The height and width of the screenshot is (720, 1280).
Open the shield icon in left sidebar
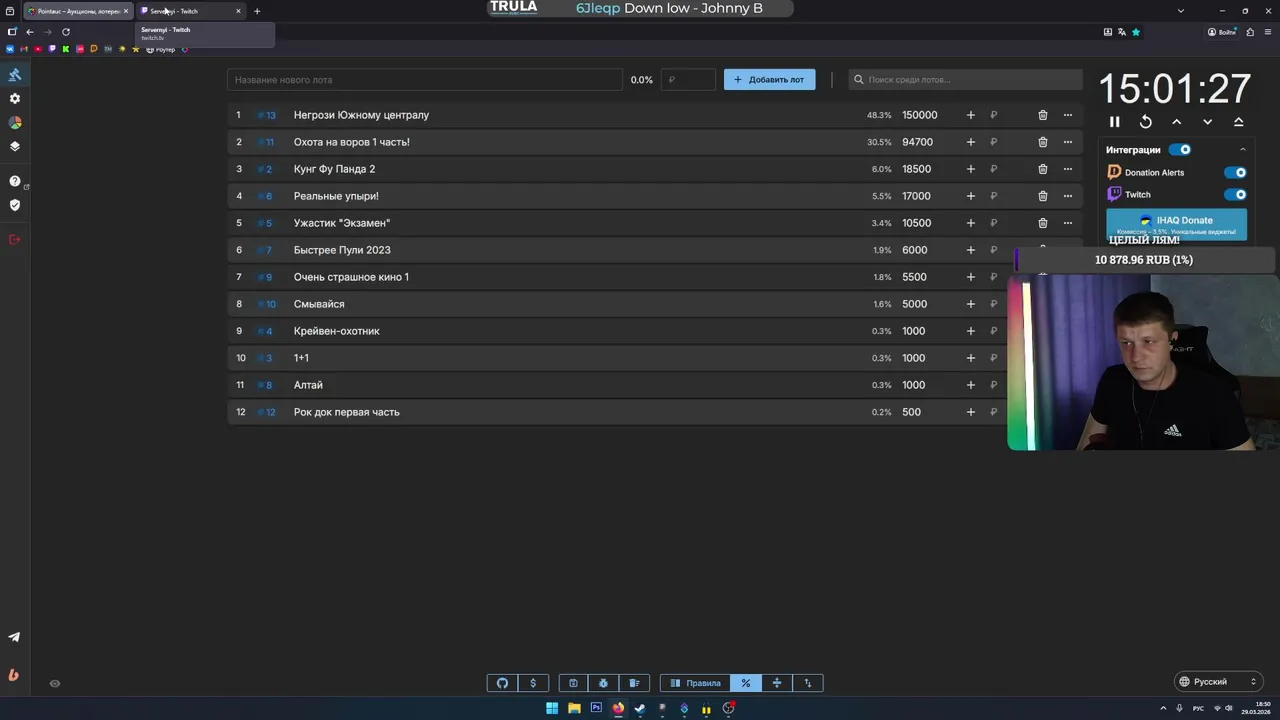tap(15, 205)
